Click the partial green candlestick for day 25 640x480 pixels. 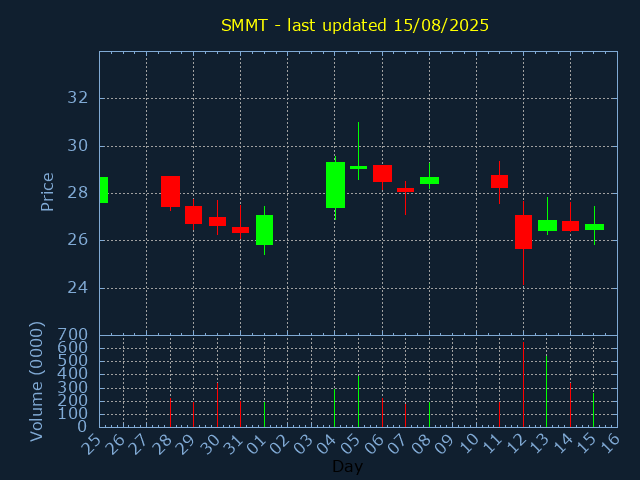click(104, 190)
